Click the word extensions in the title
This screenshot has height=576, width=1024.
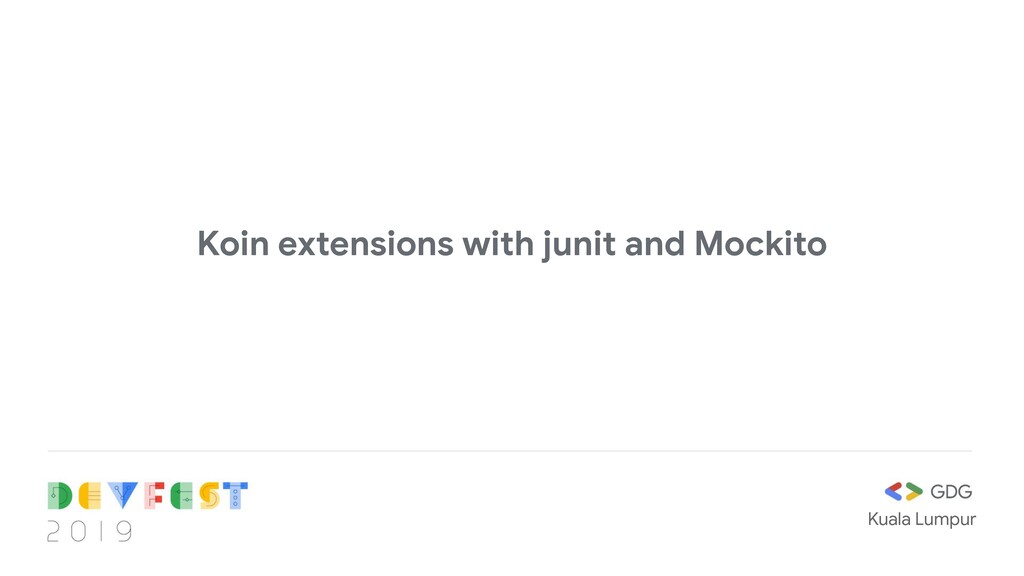pyautogui.click(x=366, y=244)
